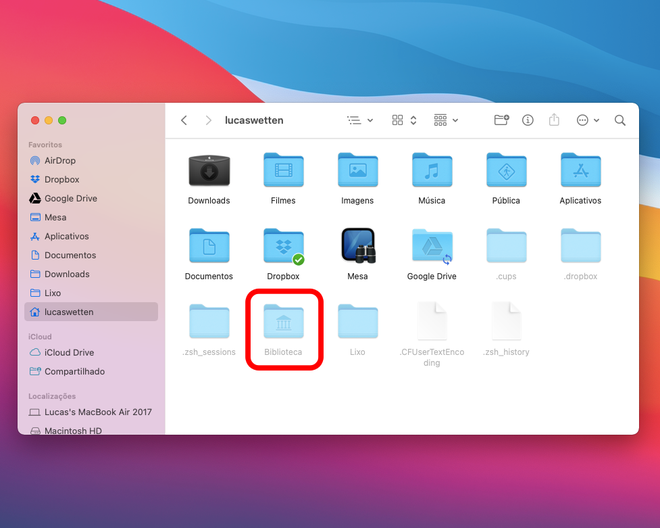This screenshot has height=528, width=660.
Task: Close the Finder window red button
Action: (35, 120)
